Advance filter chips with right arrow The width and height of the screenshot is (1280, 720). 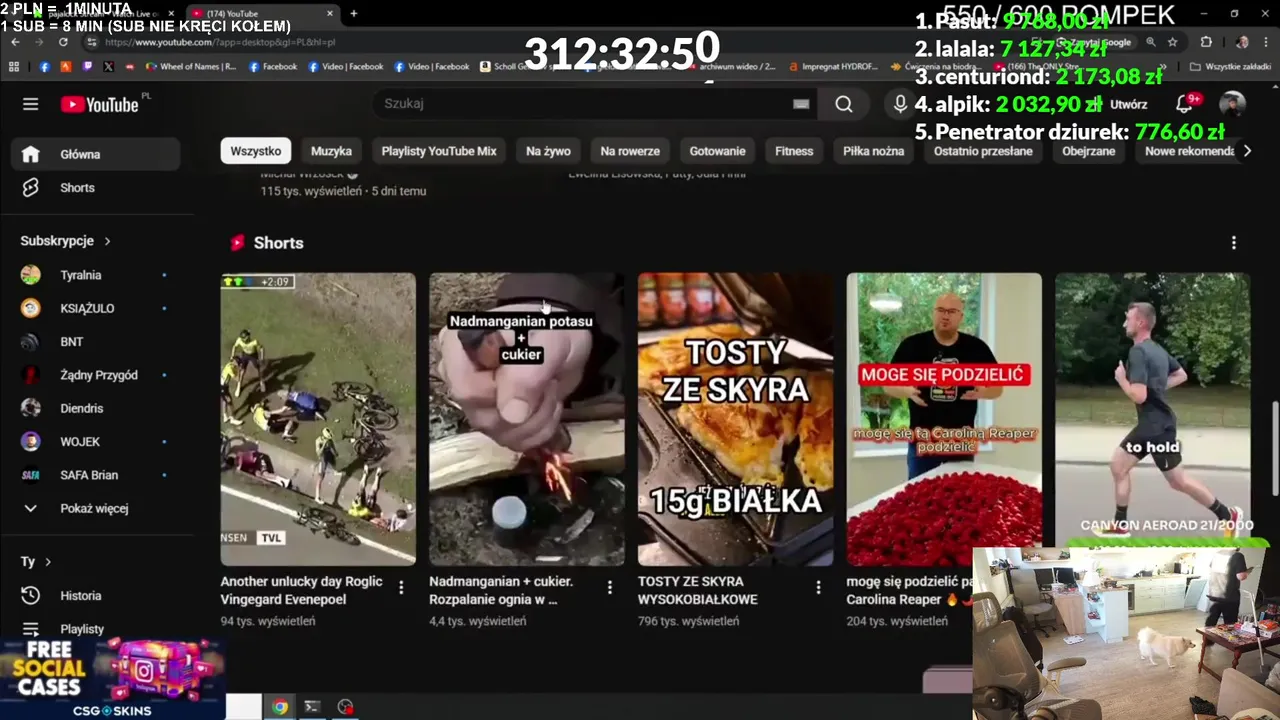1246,151
